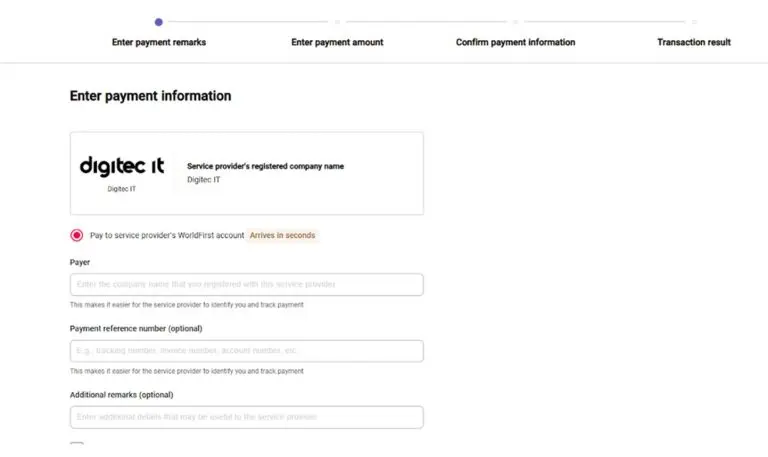The width and height of the screenshot is (768, 457).
Task: Click the third step progress dot
Action: click(x=515, y=22)
